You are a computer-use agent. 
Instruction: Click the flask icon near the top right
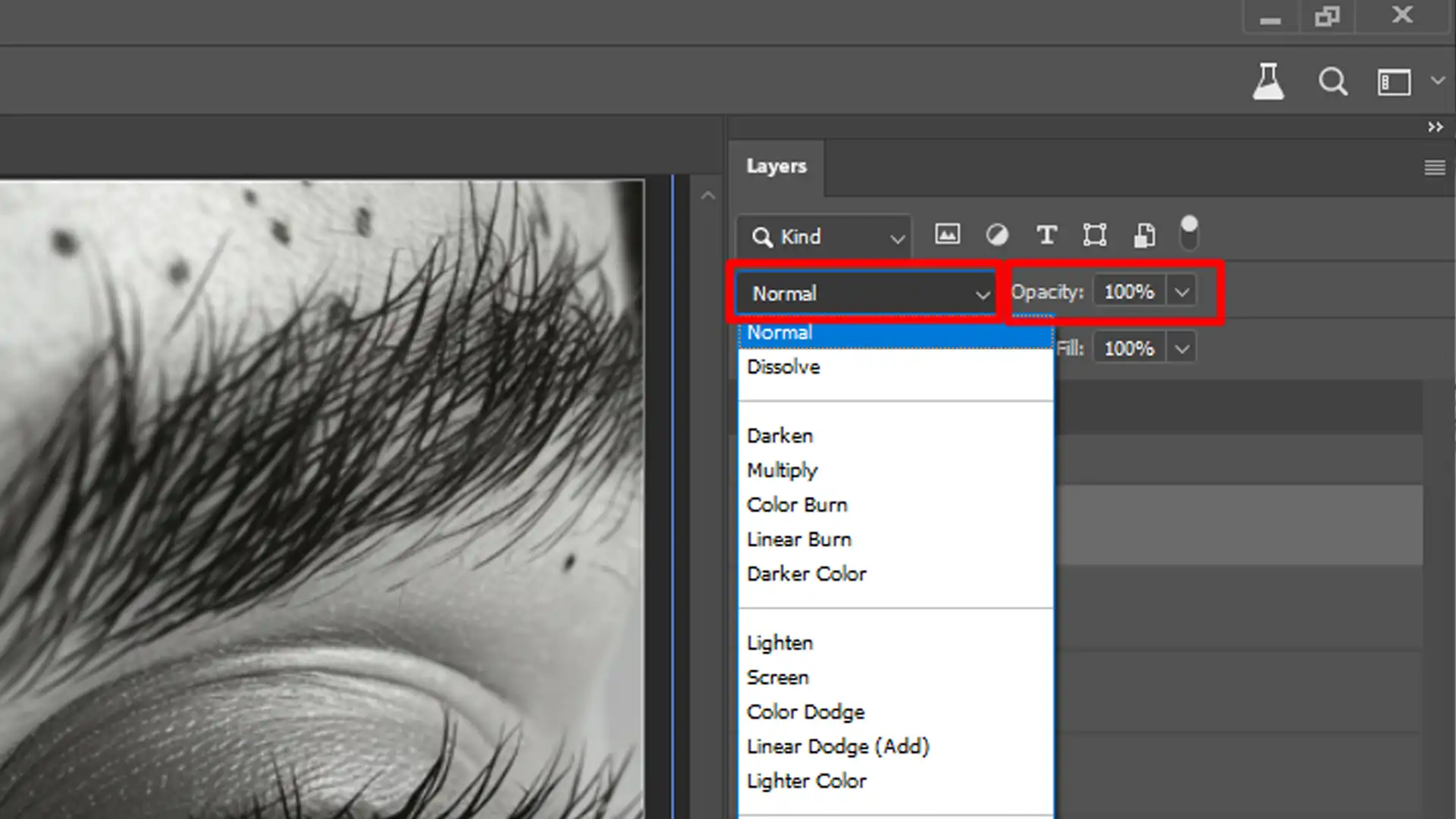[1269, 82]
